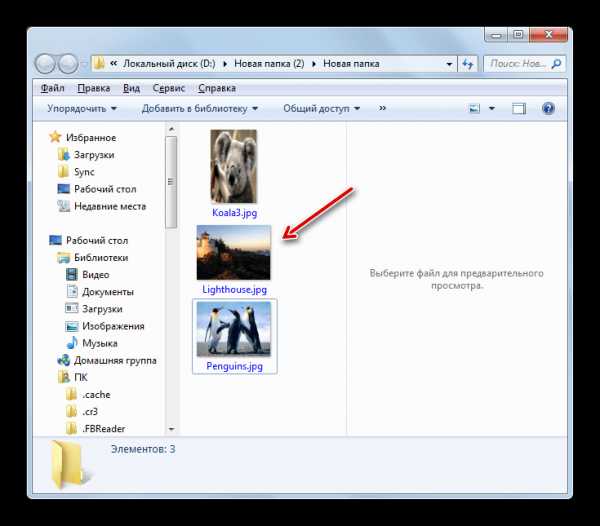Image resolution: width=600 pixels, height=526 pixels.
Task: Open the Вид menu
Action: click(131, 88)
